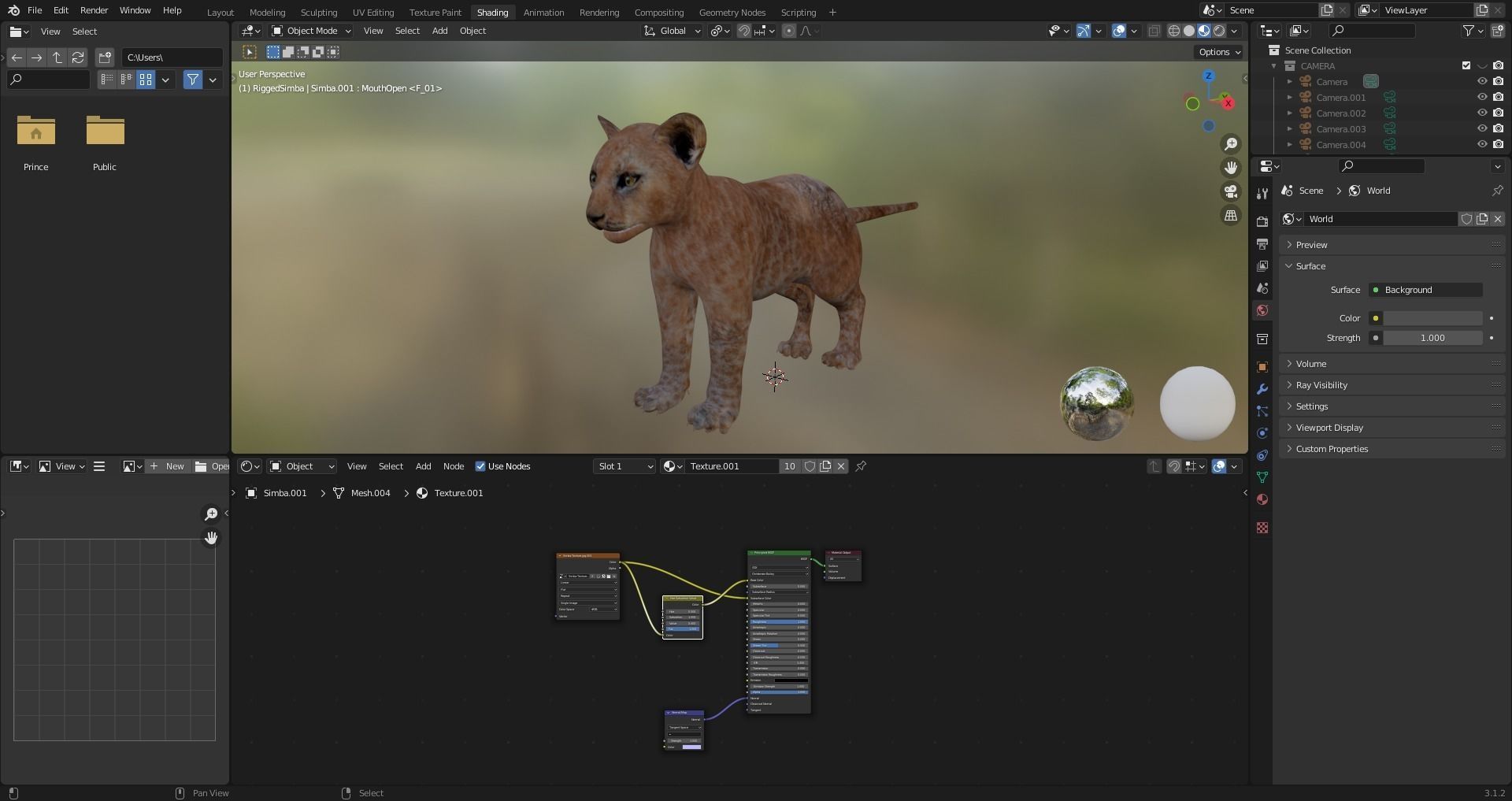1512x801 pixels.
Task: Open the Output properties tab icon
Action: coord(1262,244)
